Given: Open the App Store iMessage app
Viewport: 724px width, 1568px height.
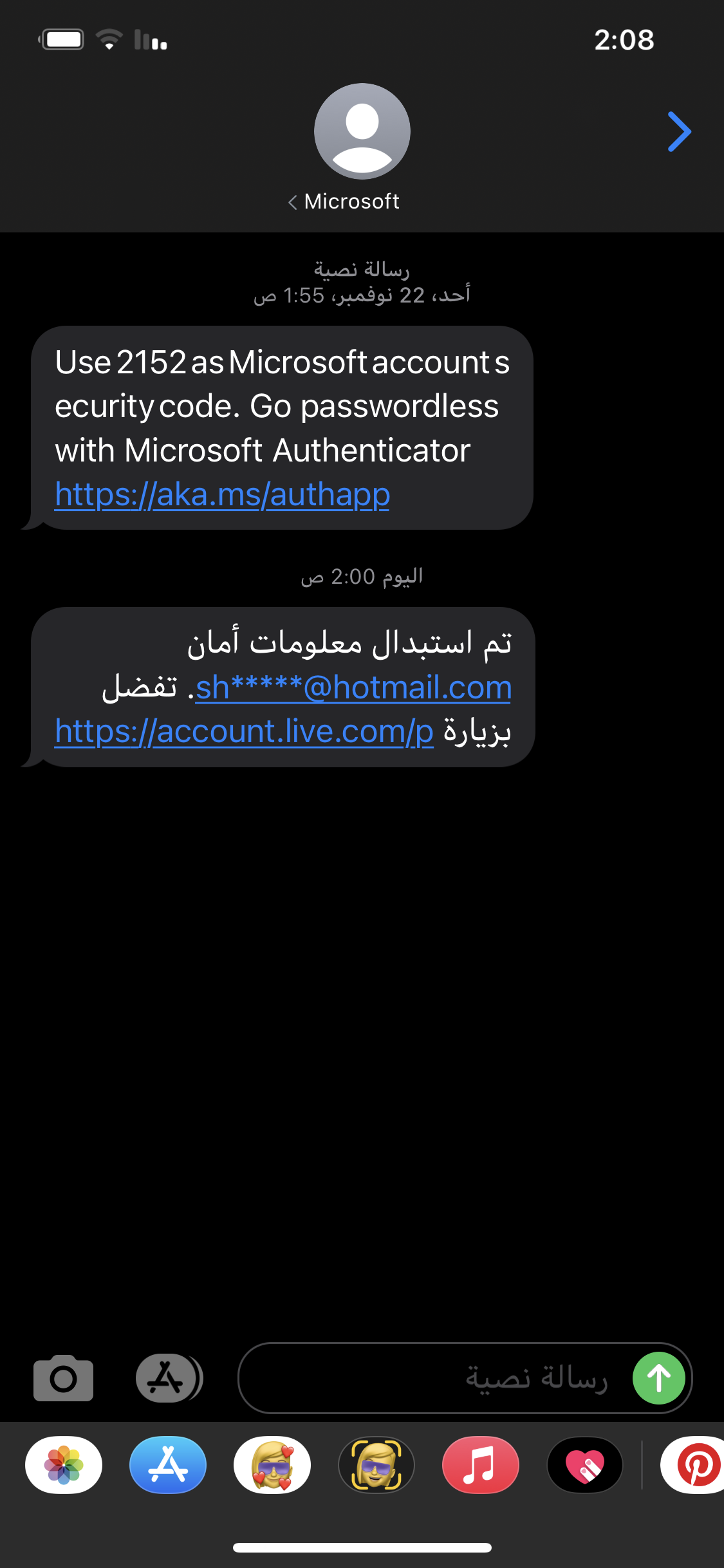Looking at the screenshot, I should click(168, 1464).
